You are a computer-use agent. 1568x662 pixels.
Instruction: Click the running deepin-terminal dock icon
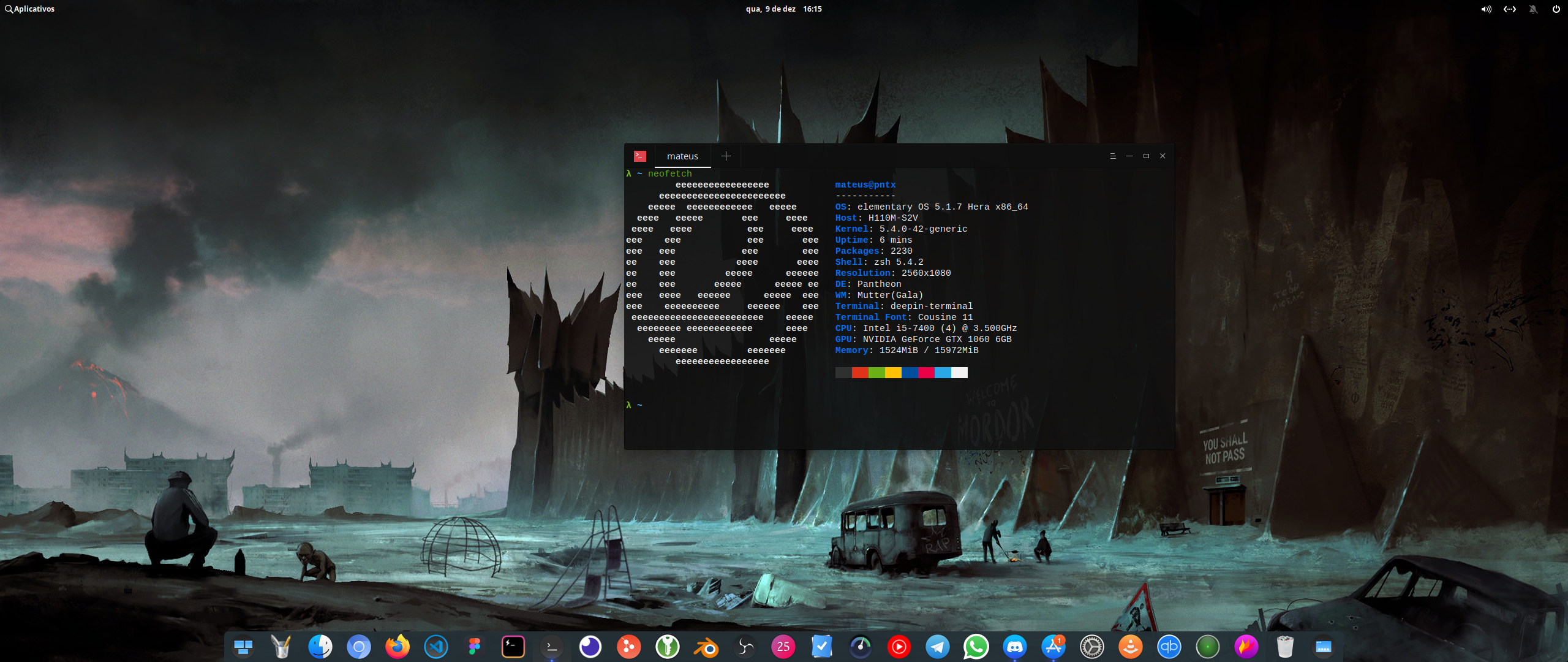click(552, 647)
